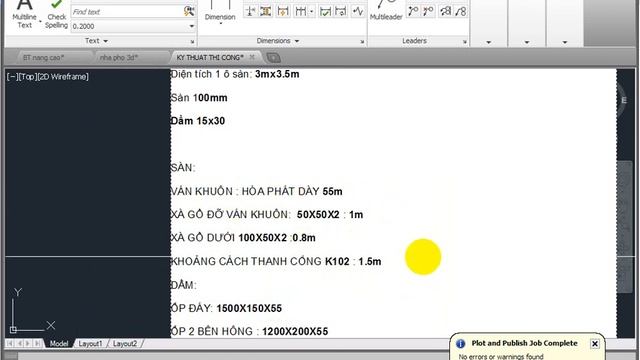640x360 pixels.
Task: Click the UCS origin icon
Action: pyautogui.click(x=13, y=329)
